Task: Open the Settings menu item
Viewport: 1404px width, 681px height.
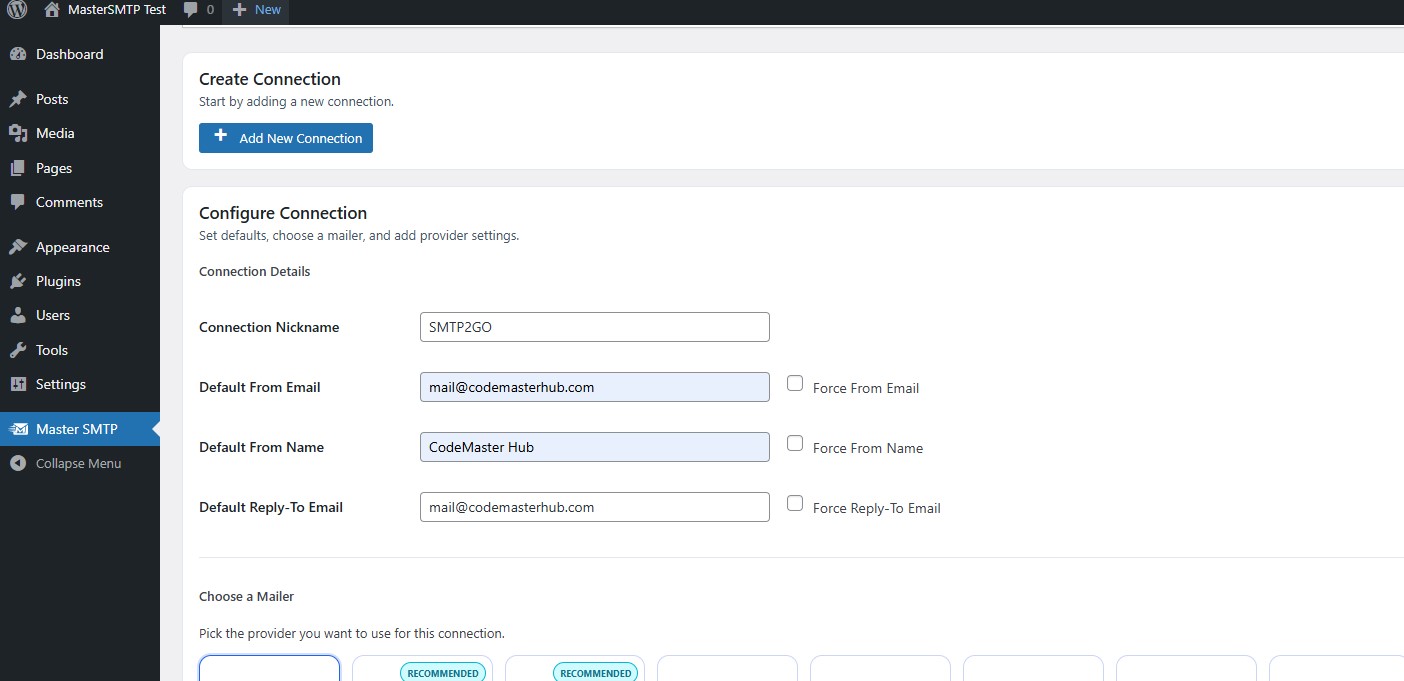Action: point(61,384)
